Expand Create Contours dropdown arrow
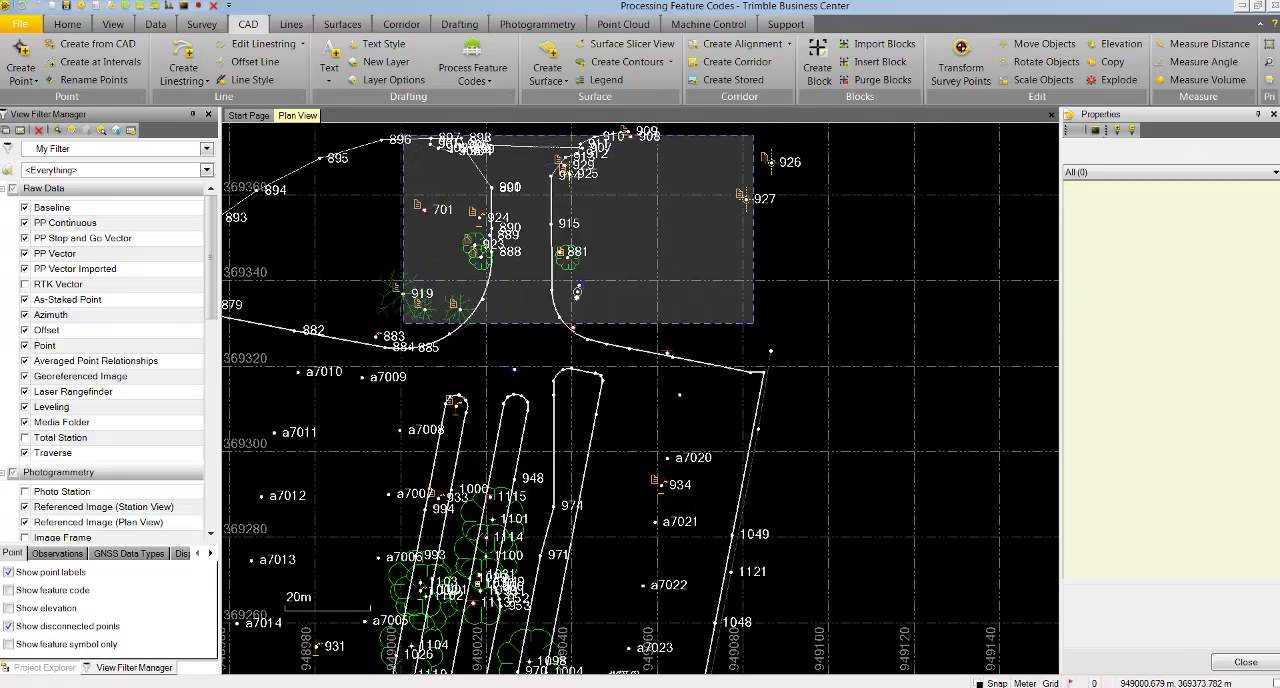This screenshot has height=688, width=1280. coord(669,62)
